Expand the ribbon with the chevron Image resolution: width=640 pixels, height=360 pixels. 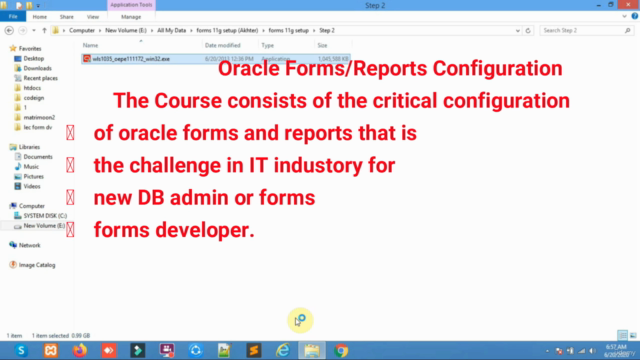624,17
